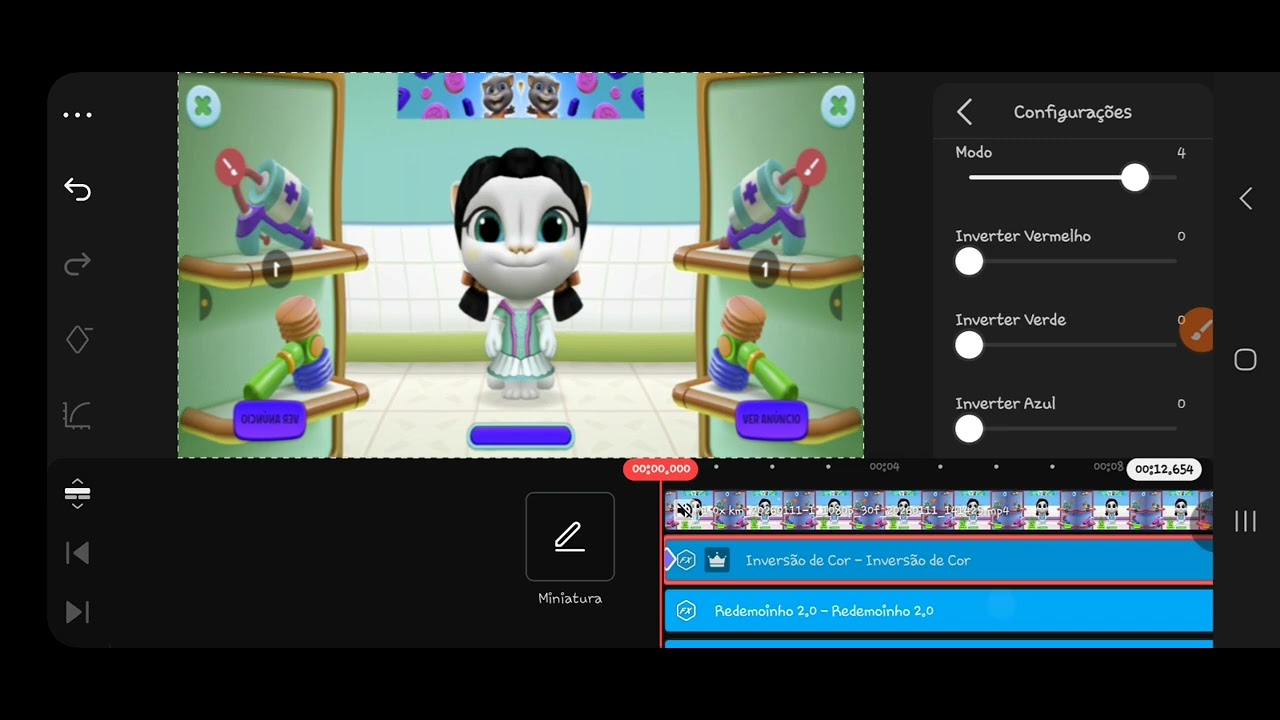Click the Configurações panel title
The image size is (1280, 720).
click(1073, 112)
